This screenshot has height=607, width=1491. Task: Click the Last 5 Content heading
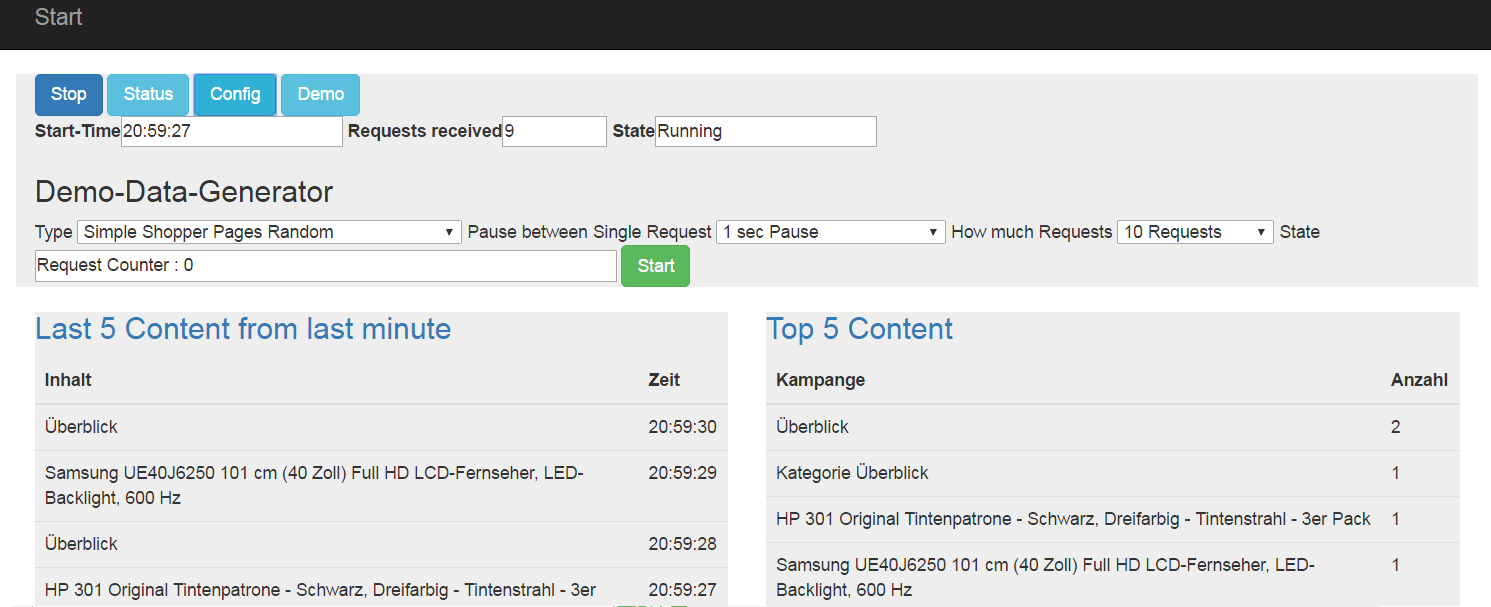[242, 328]
